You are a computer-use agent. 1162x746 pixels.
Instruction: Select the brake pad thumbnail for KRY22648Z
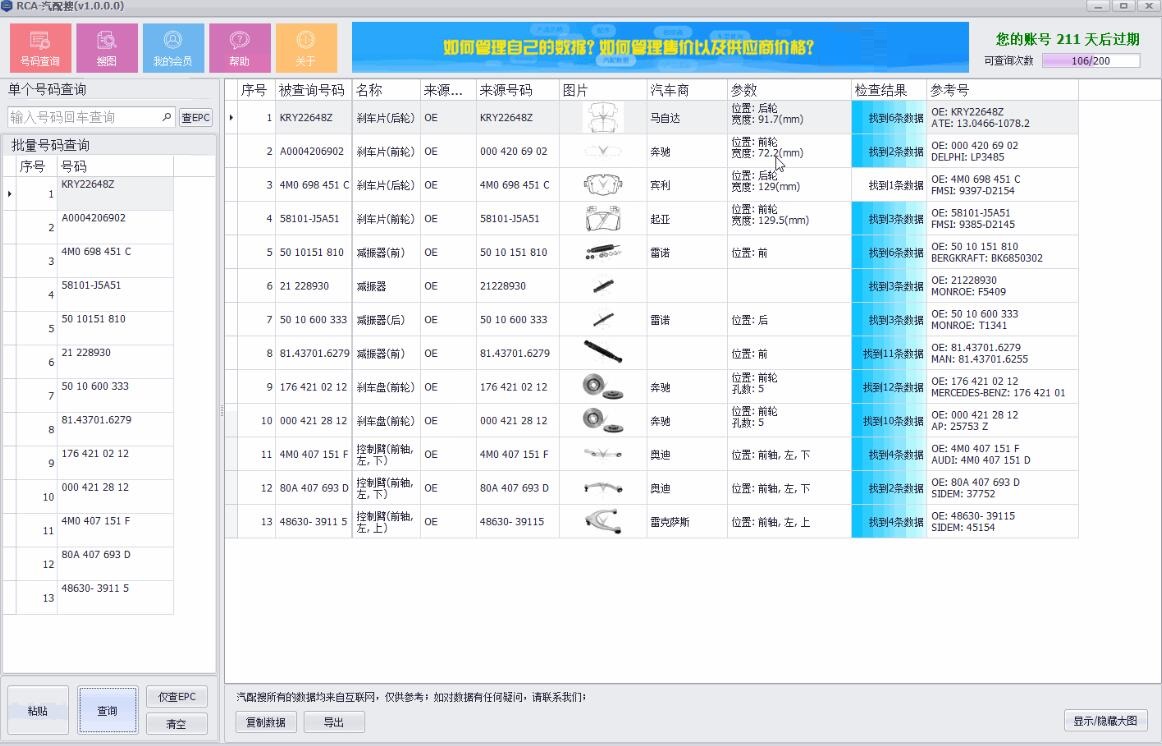(x=603, y=118)
